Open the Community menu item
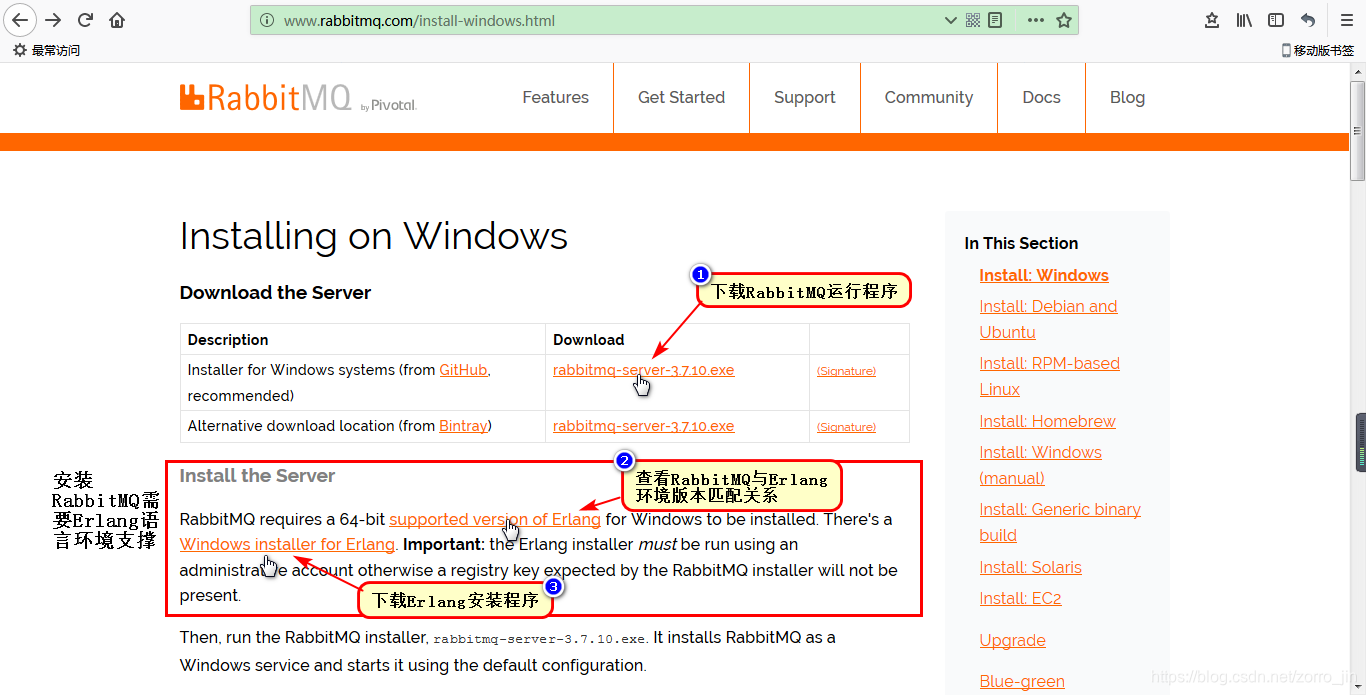This screenshot has height=695, width=1366. click(x=928, y=97)
